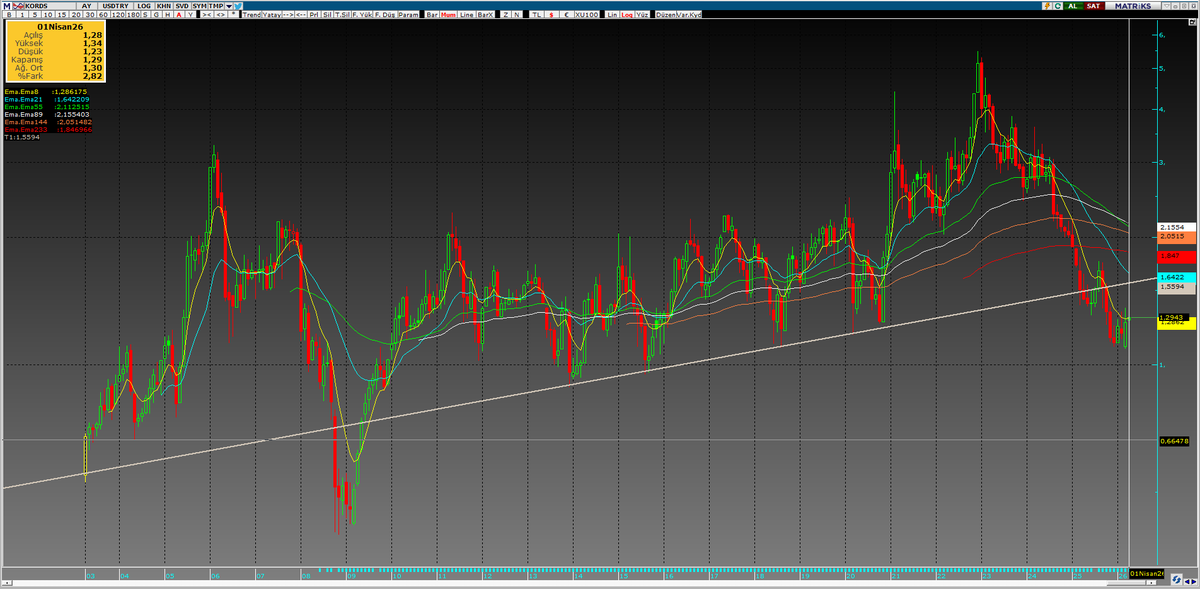Select the Trend line tool

pyautogui.click(x=252, y=15)
